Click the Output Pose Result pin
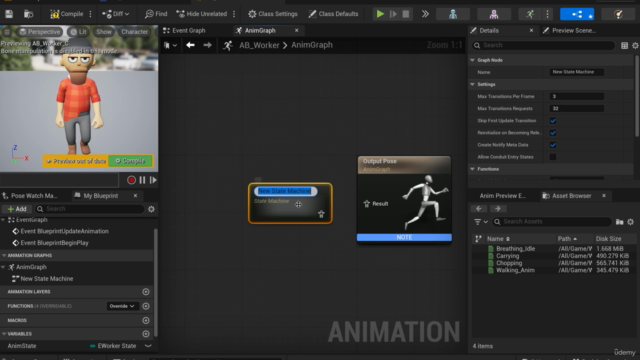This screenshot has width=640, height=360. pyautogui.click(x=367, y=204)
